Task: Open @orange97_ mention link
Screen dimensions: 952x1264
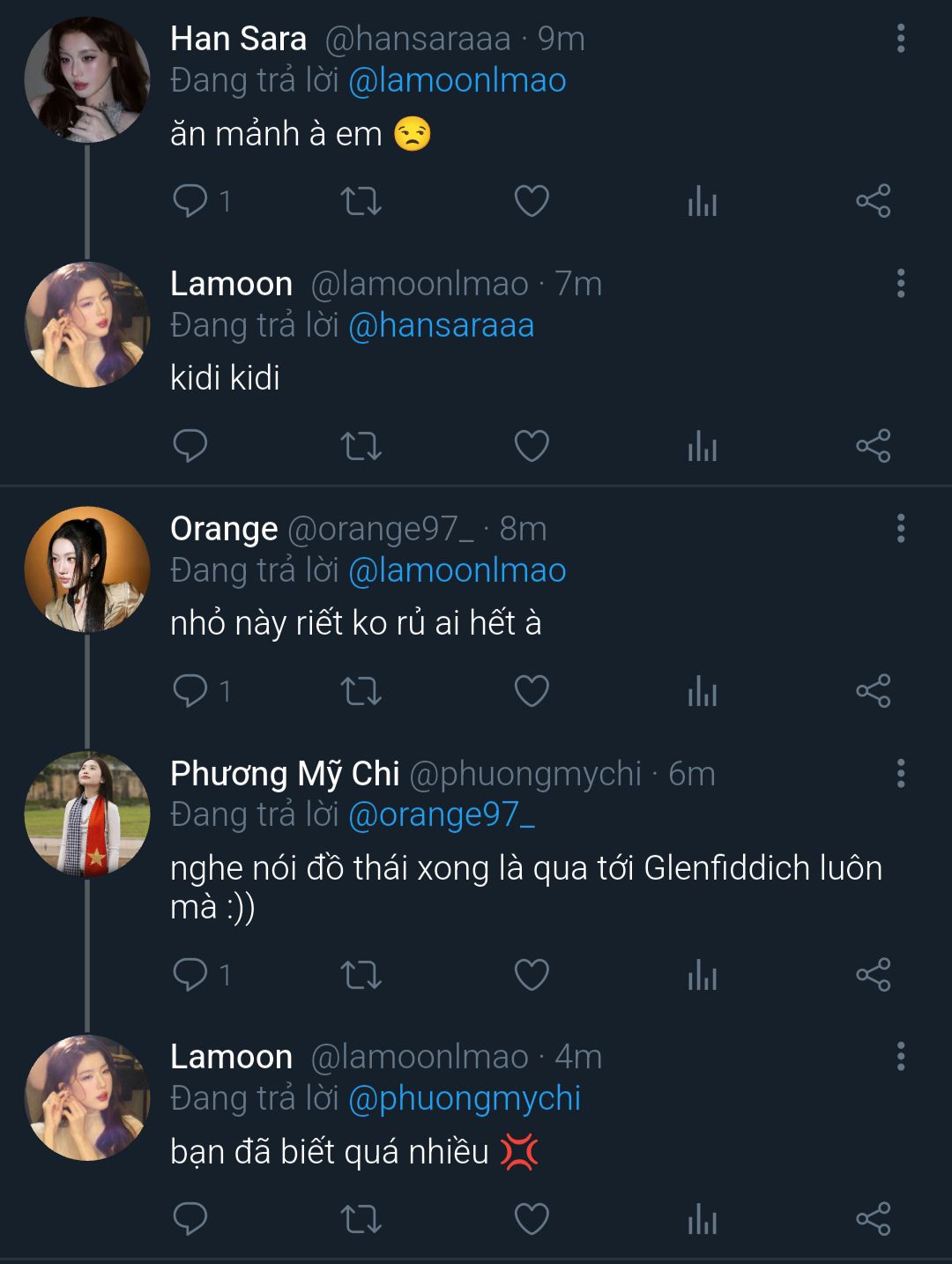Action: (x=441, y=815)
